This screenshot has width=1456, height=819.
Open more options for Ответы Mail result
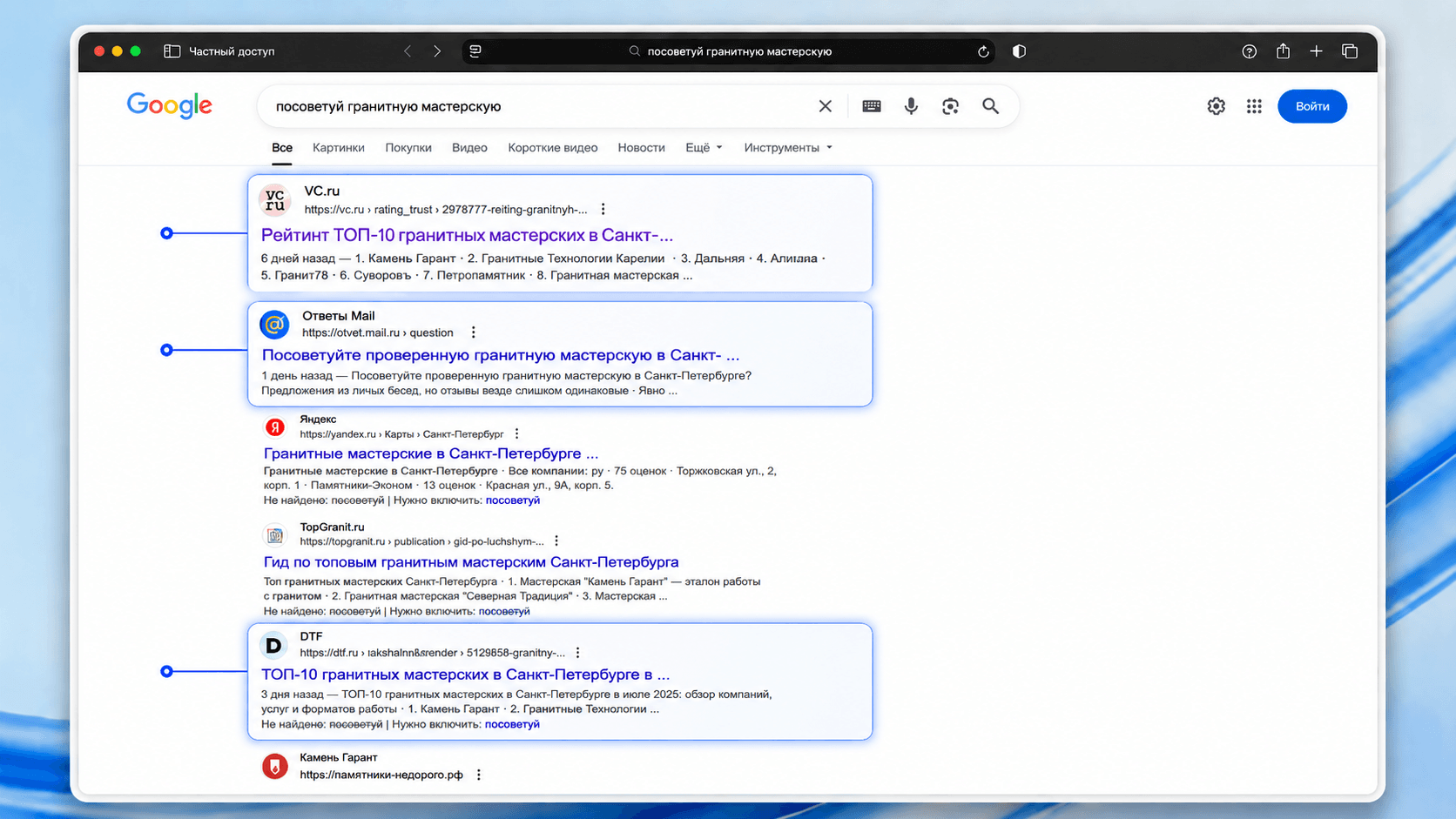pyautogui.click(x=473, y=332)
